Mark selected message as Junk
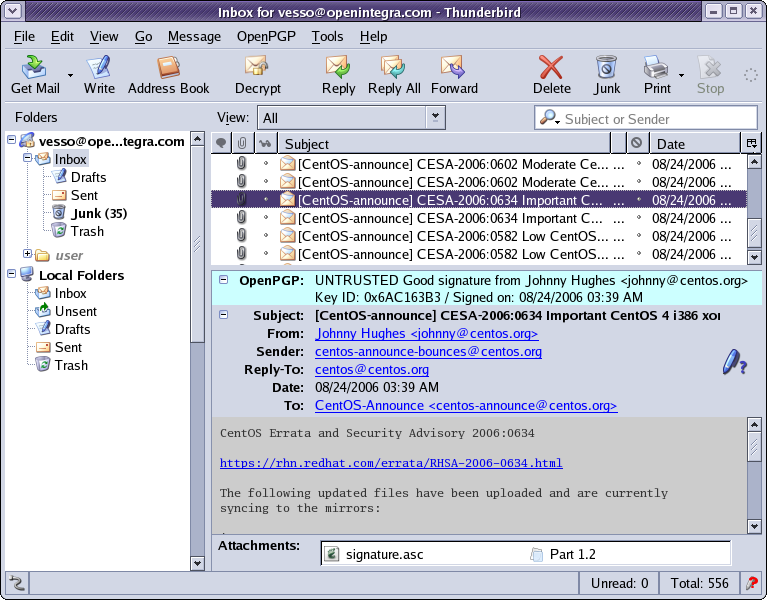 (x=607, y=75)
